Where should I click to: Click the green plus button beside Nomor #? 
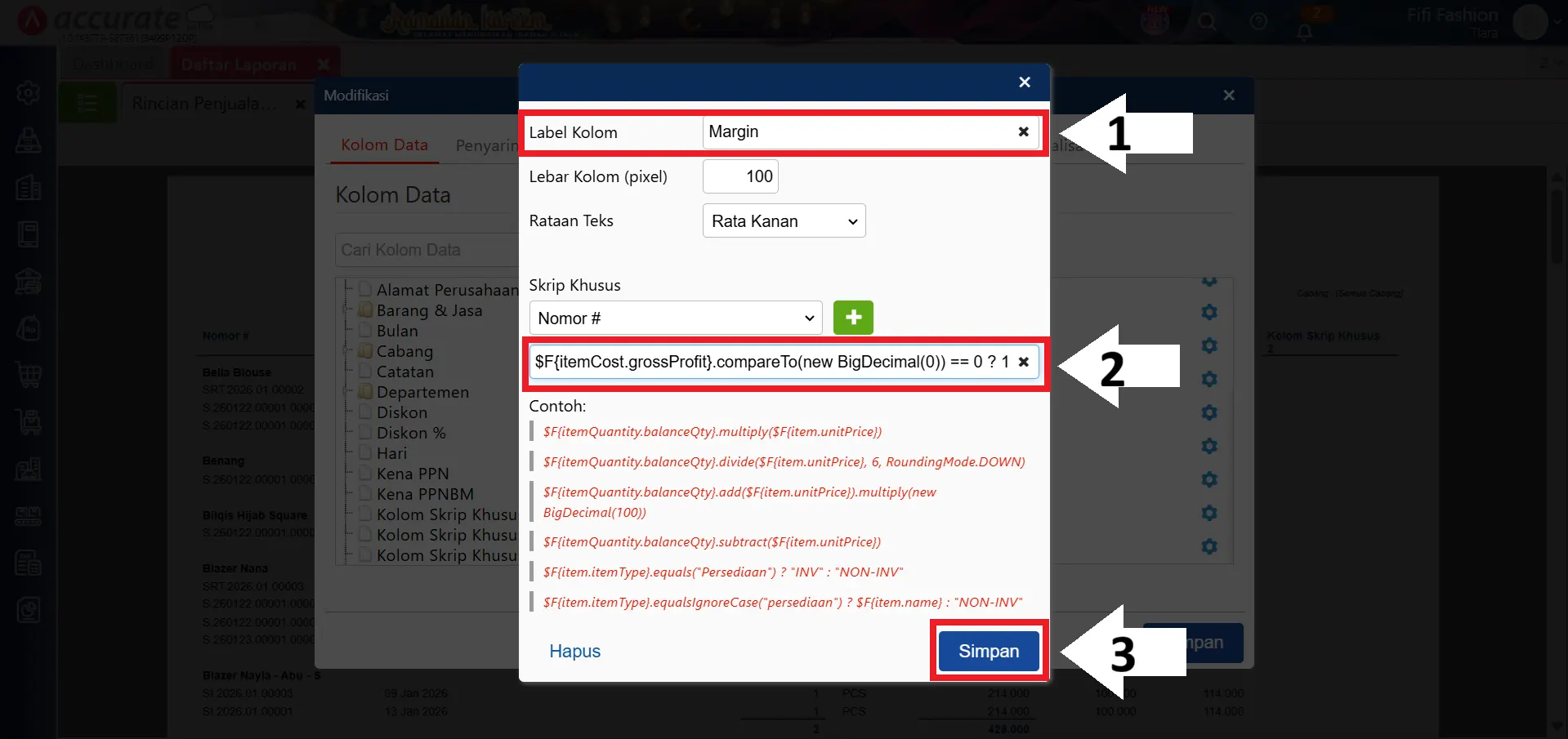853,318
